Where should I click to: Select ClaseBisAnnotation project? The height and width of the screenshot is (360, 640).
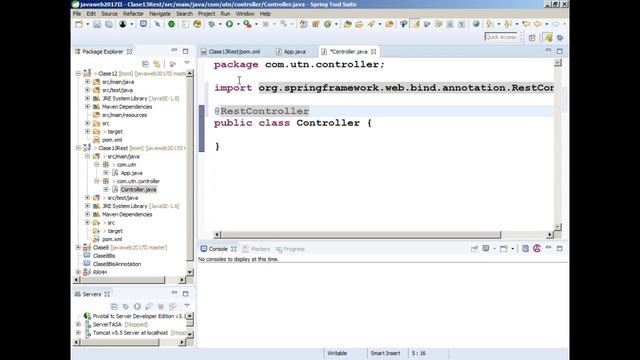coord(117,264)
